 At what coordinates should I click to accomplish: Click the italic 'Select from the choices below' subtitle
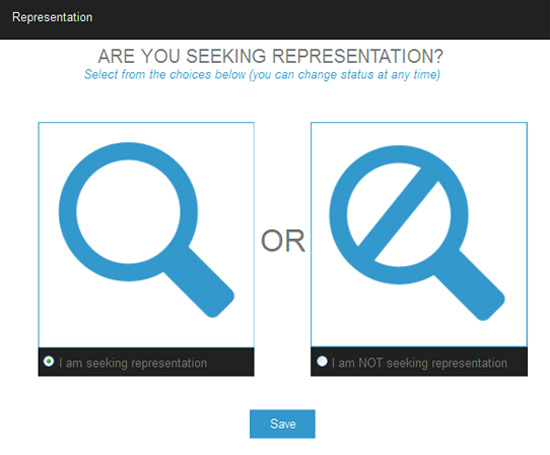tap(262, 74)
